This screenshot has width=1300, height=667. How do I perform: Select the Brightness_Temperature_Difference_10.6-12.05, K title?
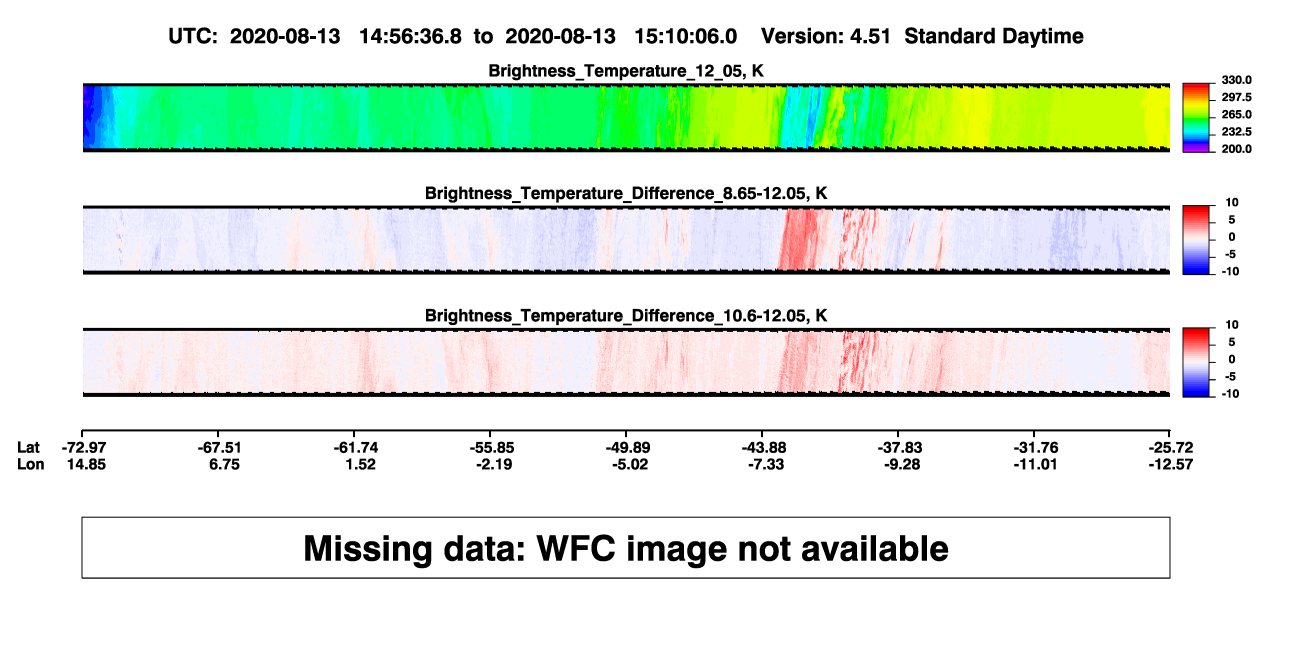point(626,315)
